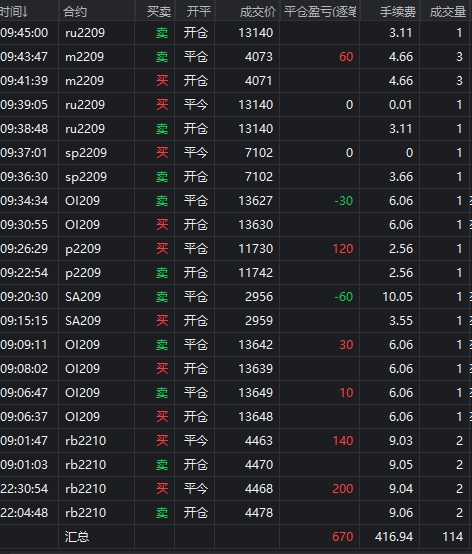Select the OI209 row with loss -30
This screenshot has width=472, height=554.
(x=235, y=201)
